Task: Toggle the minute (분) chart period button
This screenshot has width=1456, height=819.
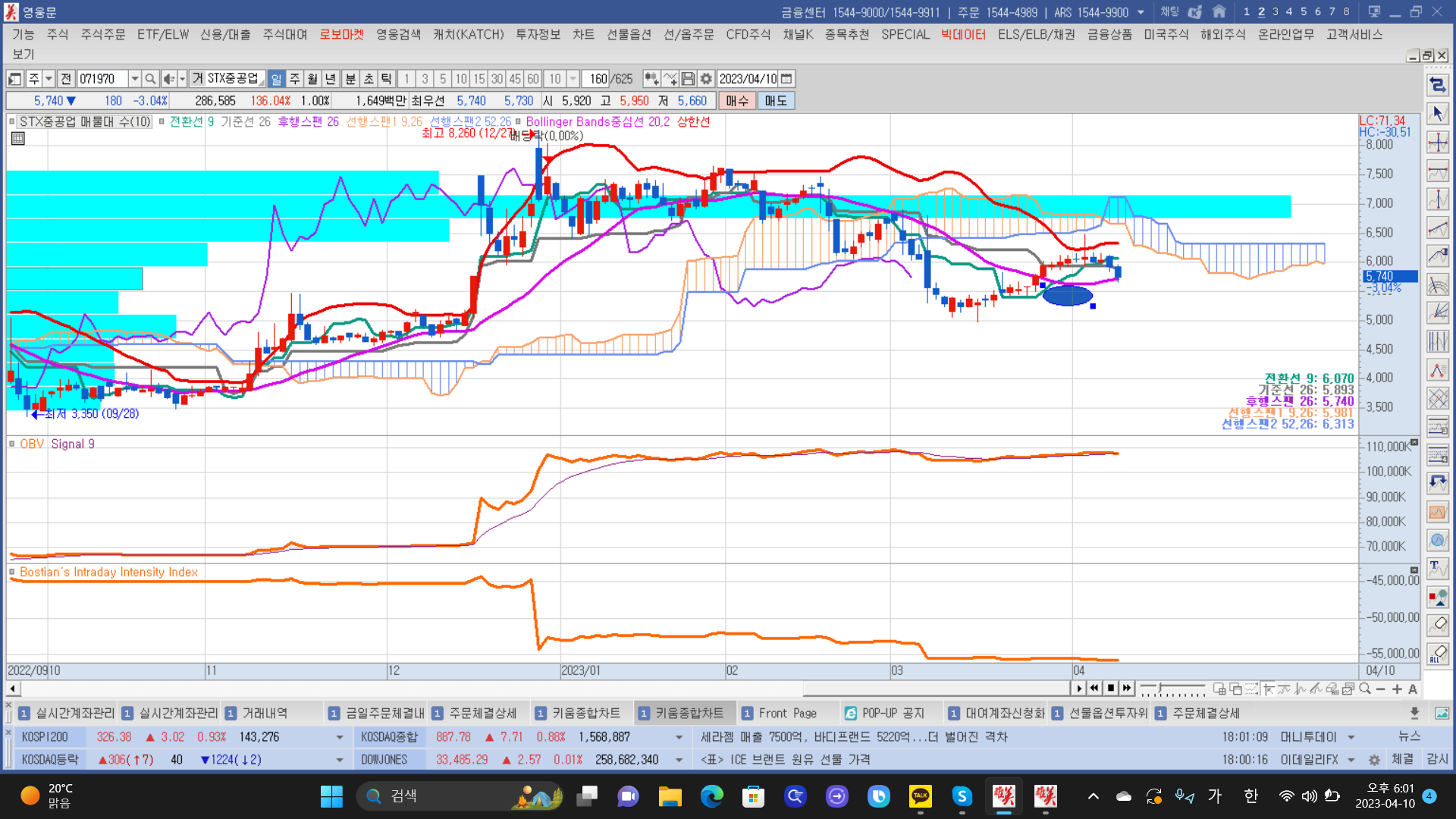Action: 350,79
